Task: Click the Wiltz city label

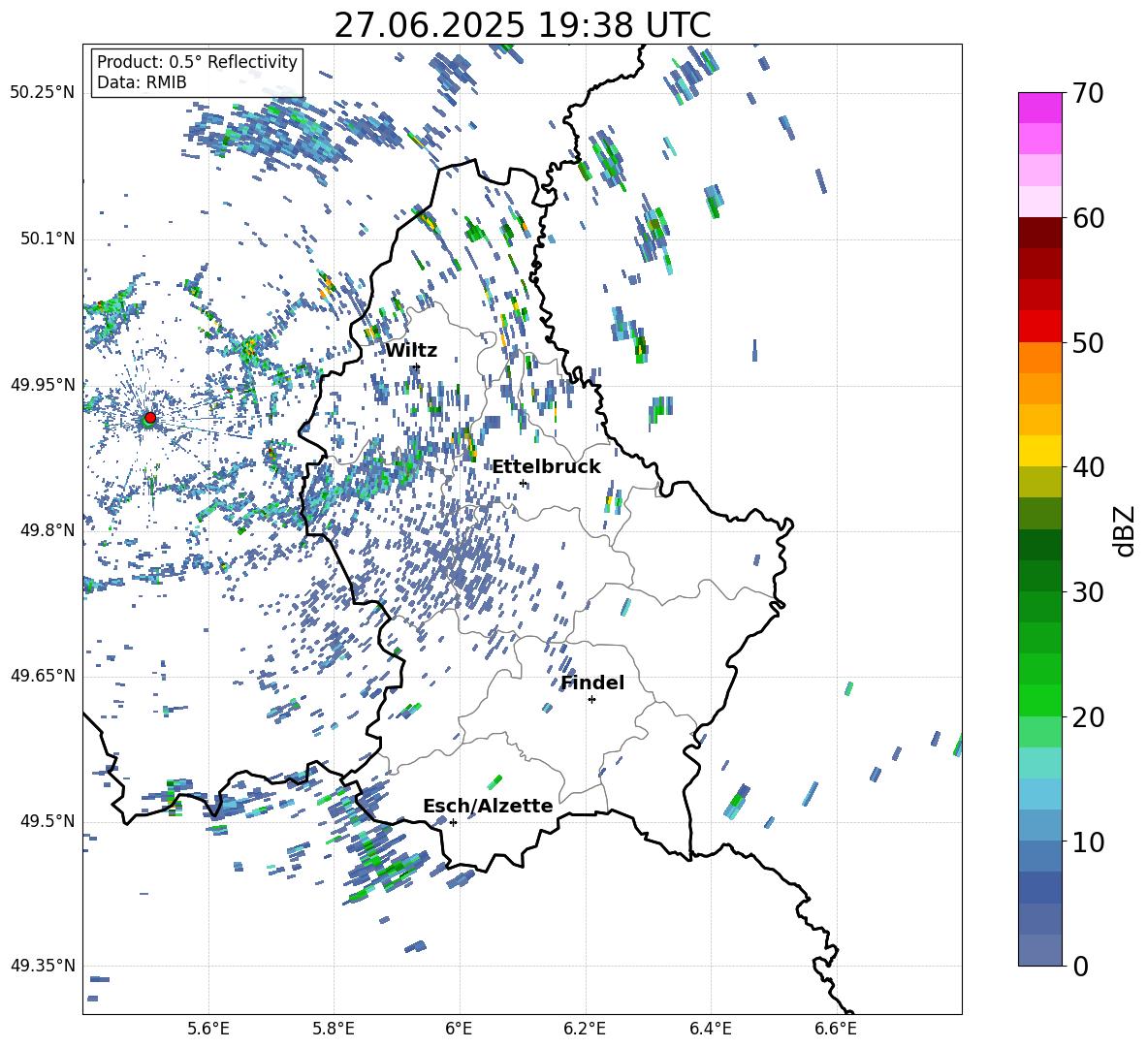Action: [411, 351]
